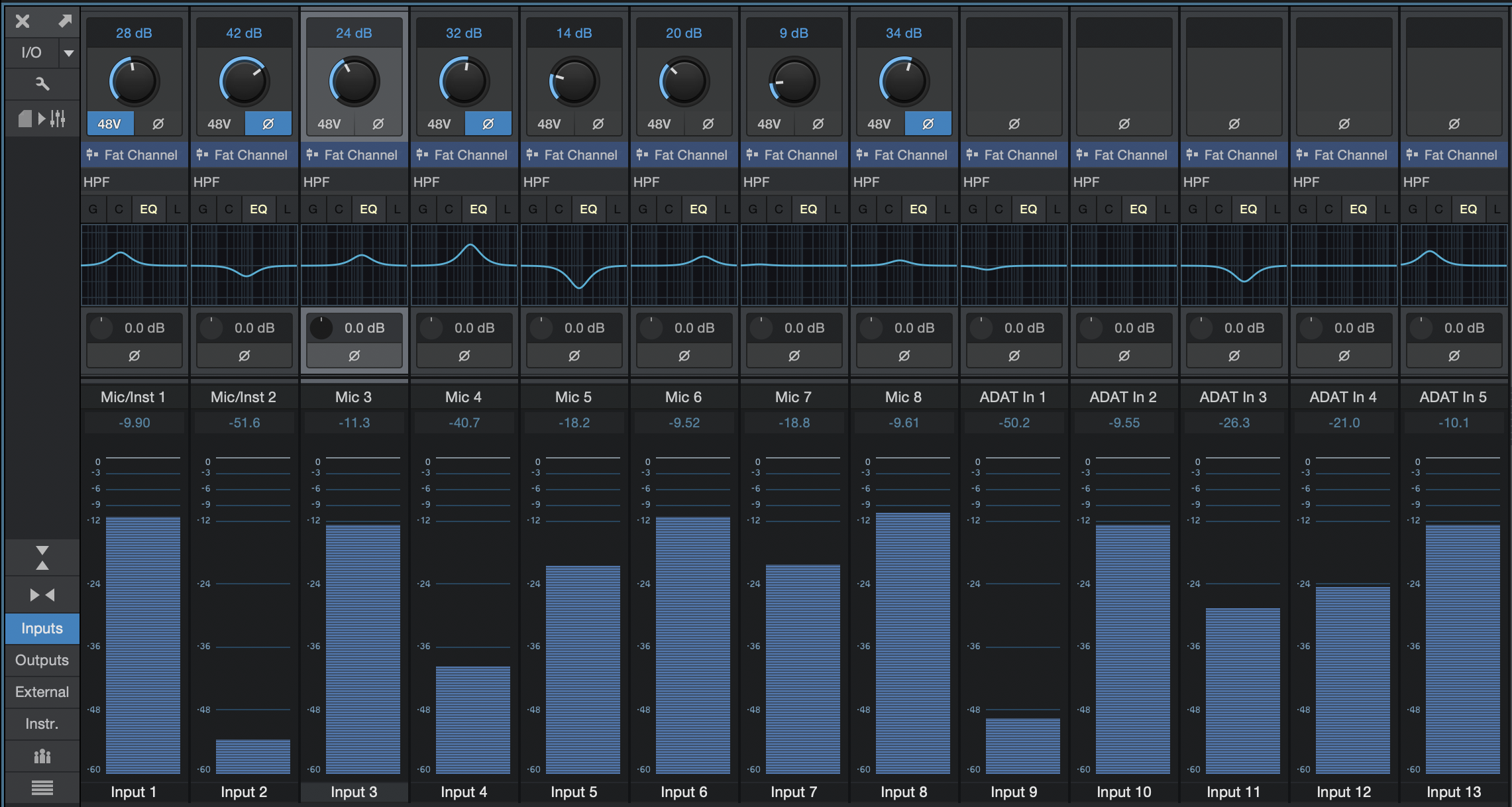Open Fat Channel on Mic 8

(x=904, y=154)
